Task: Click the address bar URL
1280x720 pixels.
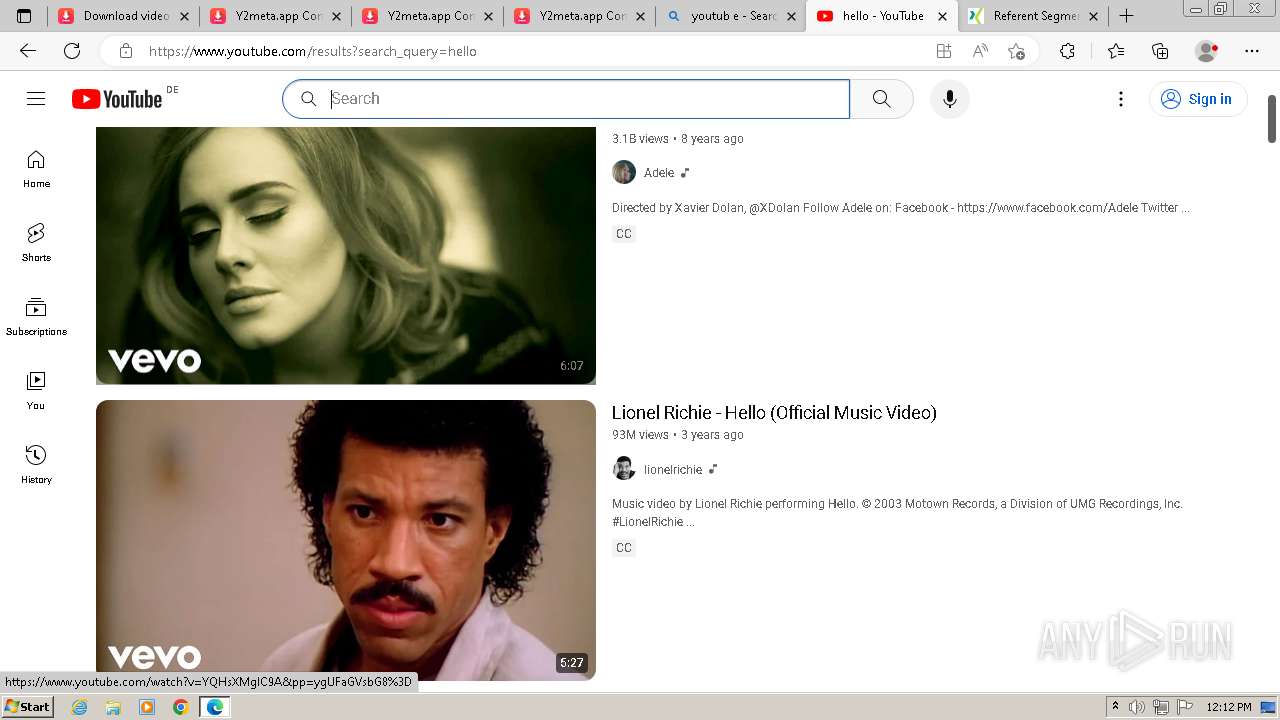Action: 313,51
